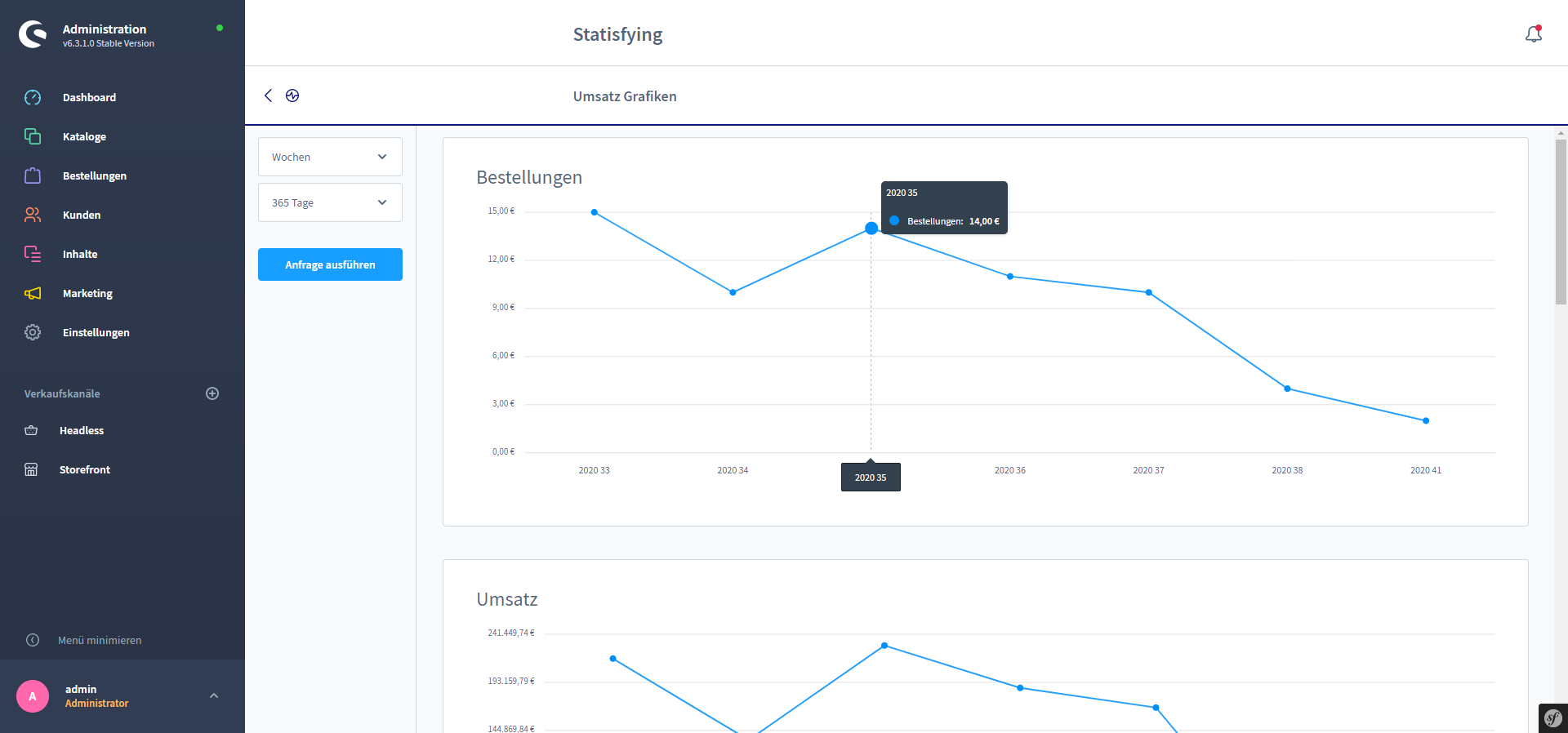
Task: Click the Umsatz chart heading
Action: pos(507,599)
